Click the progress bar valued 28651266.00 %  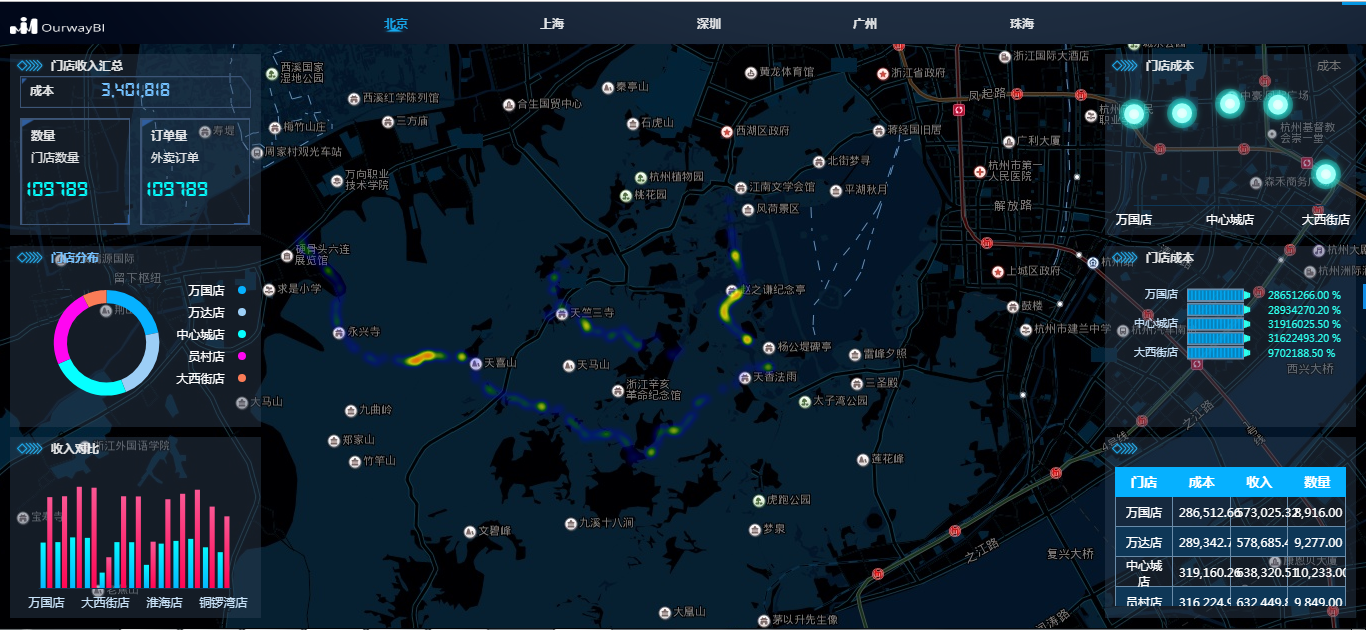point(1217,295)
